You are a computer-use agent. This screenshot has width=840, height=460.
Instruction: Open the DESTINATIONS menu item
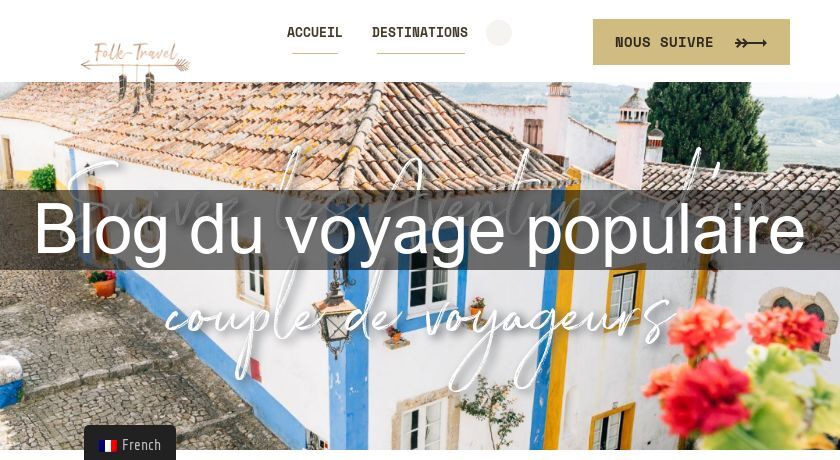pos(419,32)
